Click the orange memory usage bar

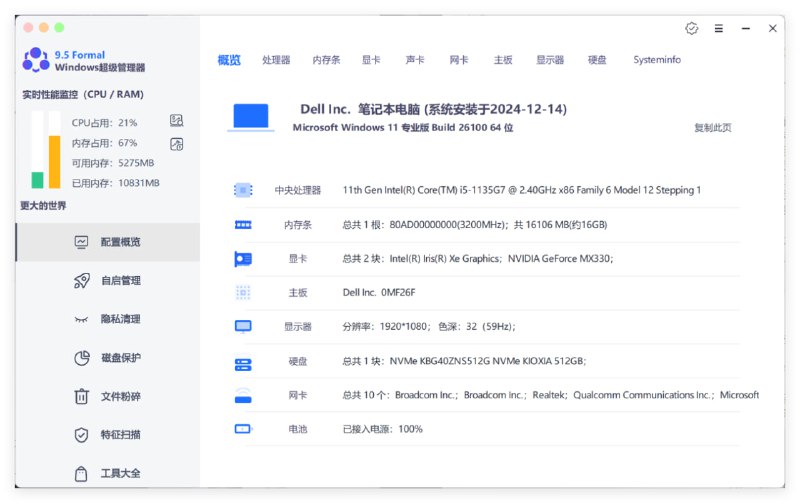[x=55, y=162]
